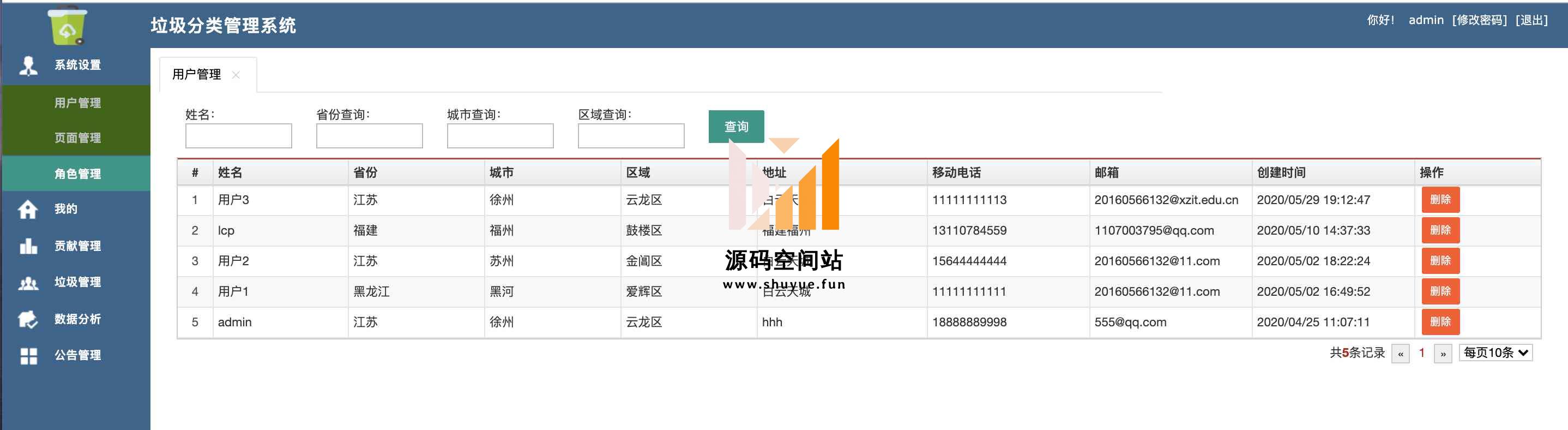Go to previous page with « button
Image resolution: width=1568 pixels, height=430 pixels.
[x=1401, y=353]
